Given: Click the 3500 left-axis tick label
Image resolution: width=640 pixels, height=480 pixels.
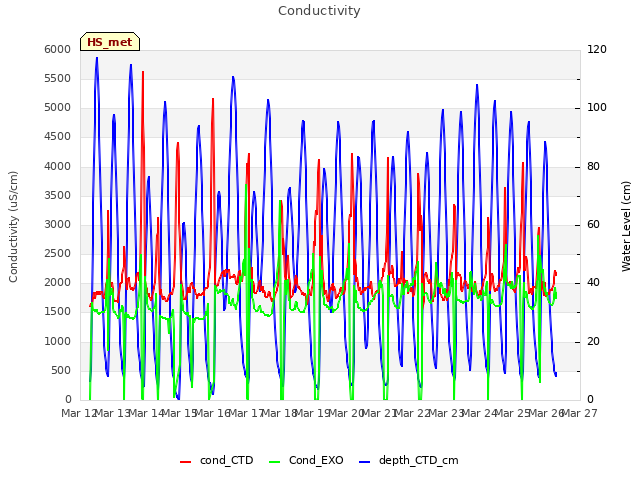Looking at the screenshot, I should [x=58, y=196].
